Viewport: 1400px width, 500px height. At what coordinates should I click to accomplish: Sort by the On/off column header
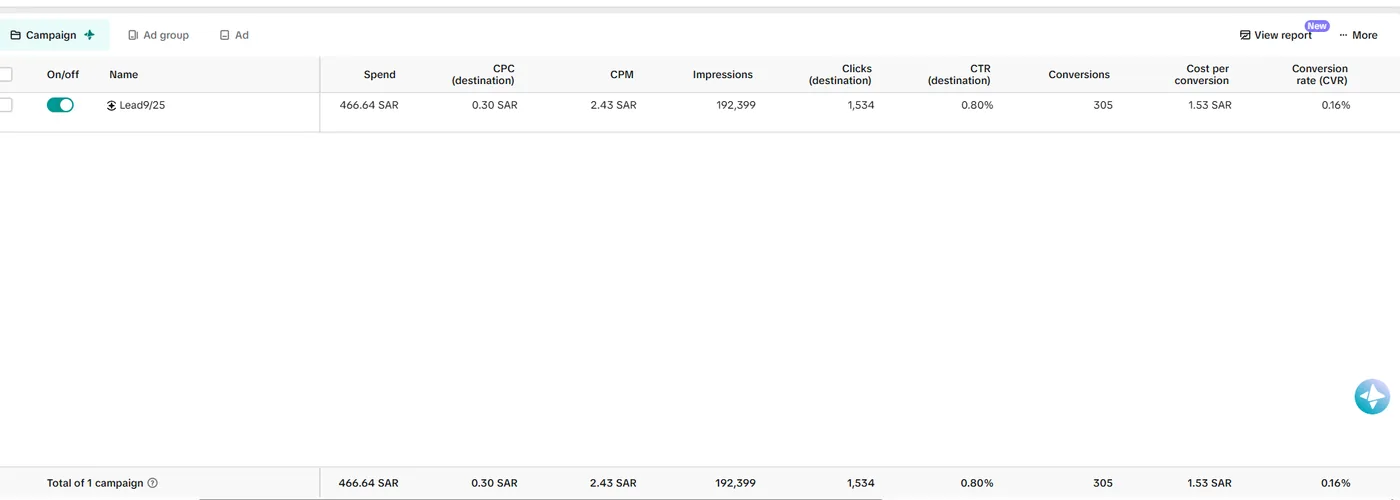tap(63, 75)
